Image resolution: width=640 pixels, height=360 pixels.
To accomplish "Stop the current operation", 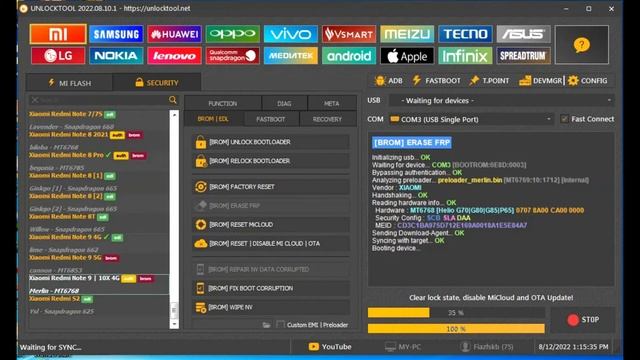I will (583, 320).
